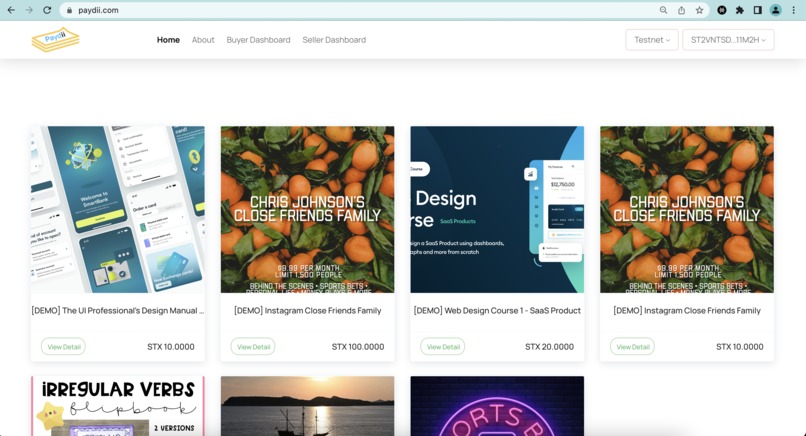Open the Web Design Course SaaS thumbnail
The height and width of the screenshot is (436, 806).
pos(497,210)
